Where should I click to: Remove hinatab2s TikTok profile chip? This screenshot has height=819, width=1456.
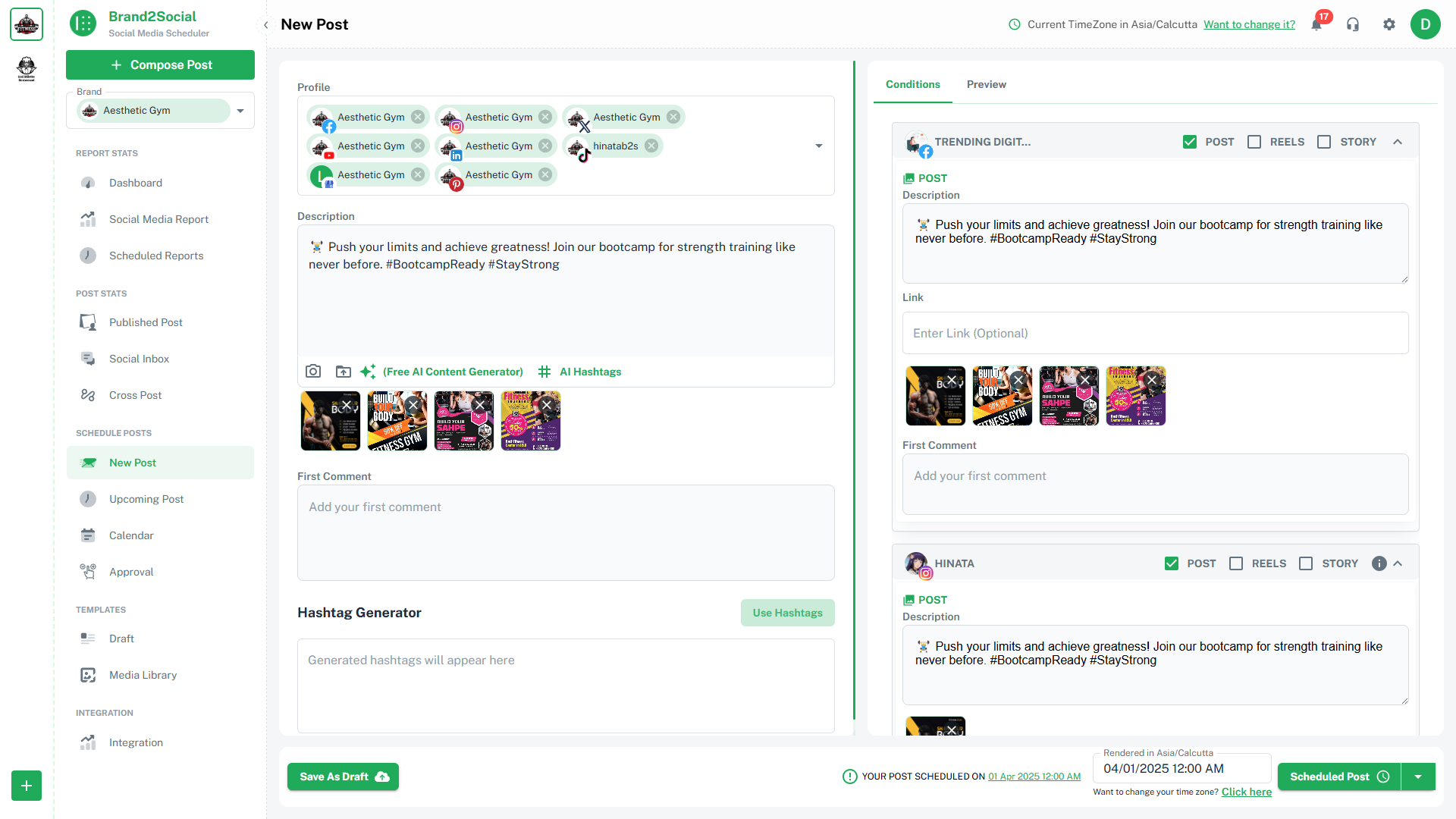tap(651, 146)
